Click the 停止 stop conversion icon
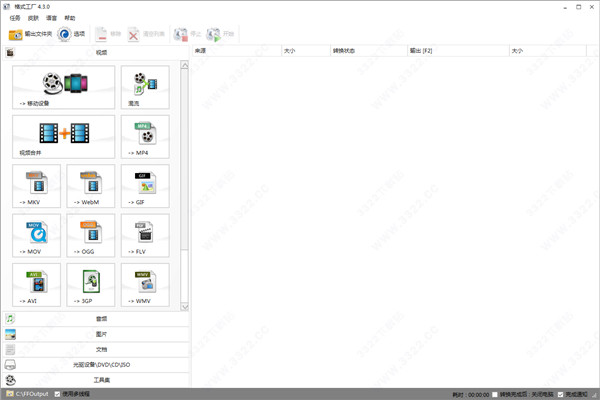 (181, 34)
